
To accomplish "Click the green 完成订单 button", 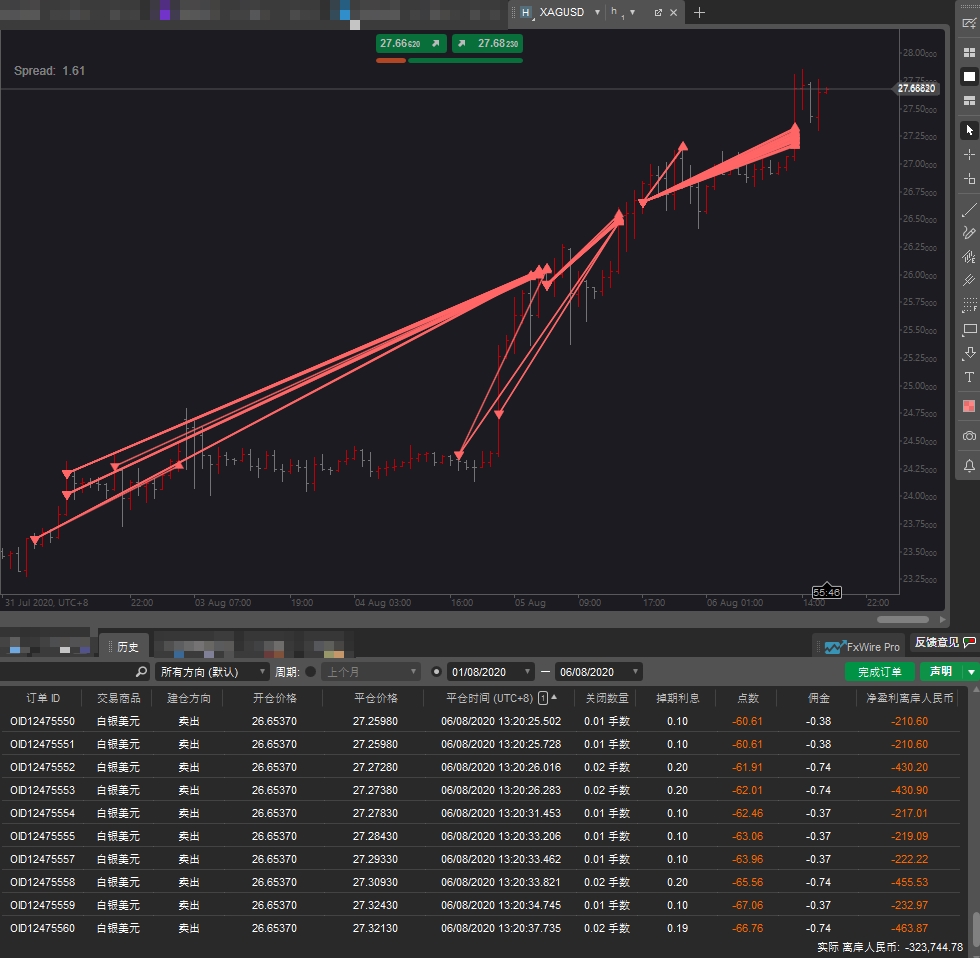I will coord(879,672).
